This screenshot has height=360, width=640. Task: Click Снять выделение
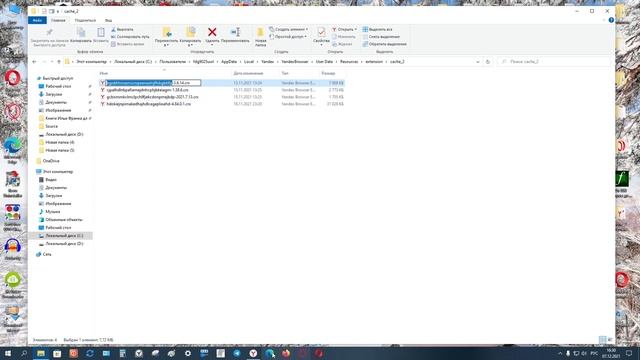(381, 37)
